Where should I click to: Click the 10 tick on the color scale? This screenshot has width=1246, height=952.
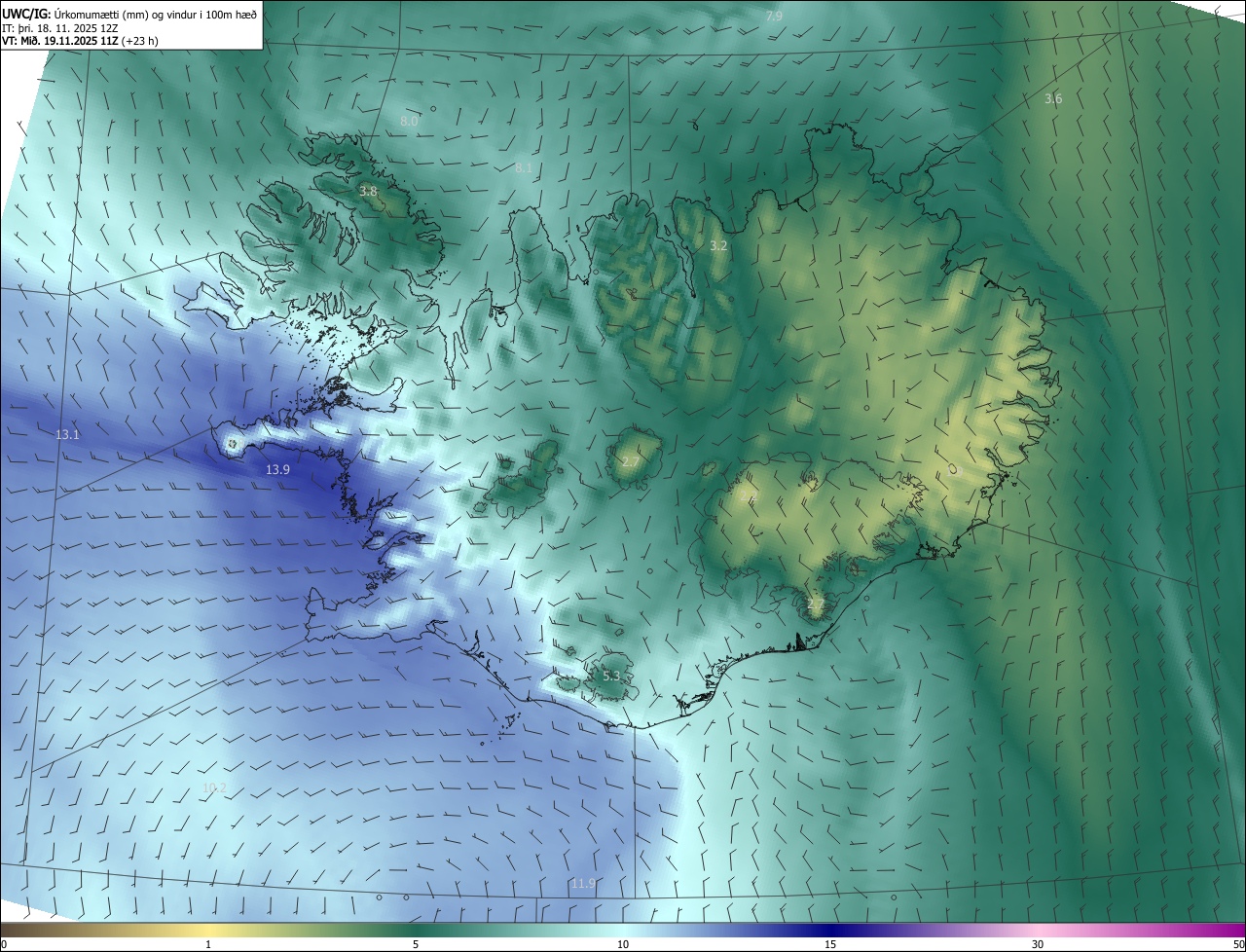click(x=623, y=944)
